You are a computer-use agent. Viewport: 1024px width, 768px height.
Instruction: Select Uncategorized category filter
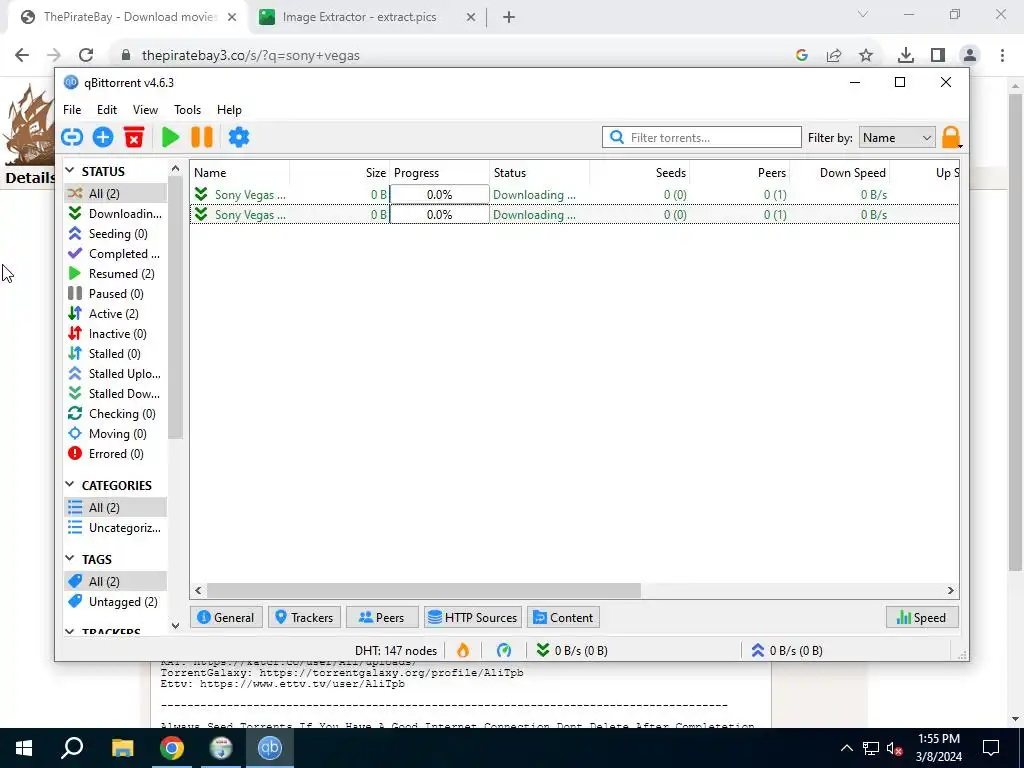tap(116, 528)
